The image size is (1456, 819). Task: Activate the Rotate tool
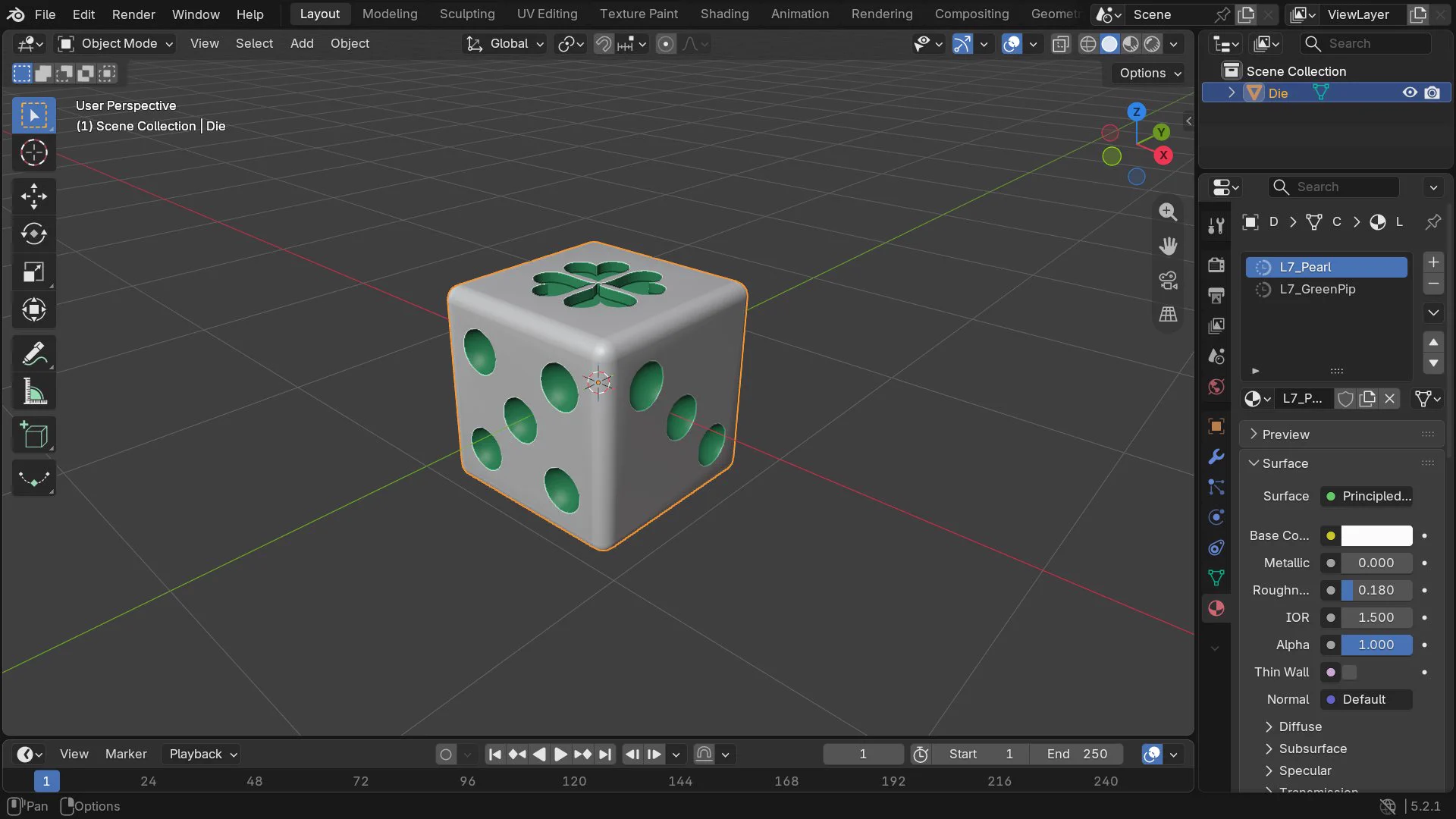click(x=33, y=234)
